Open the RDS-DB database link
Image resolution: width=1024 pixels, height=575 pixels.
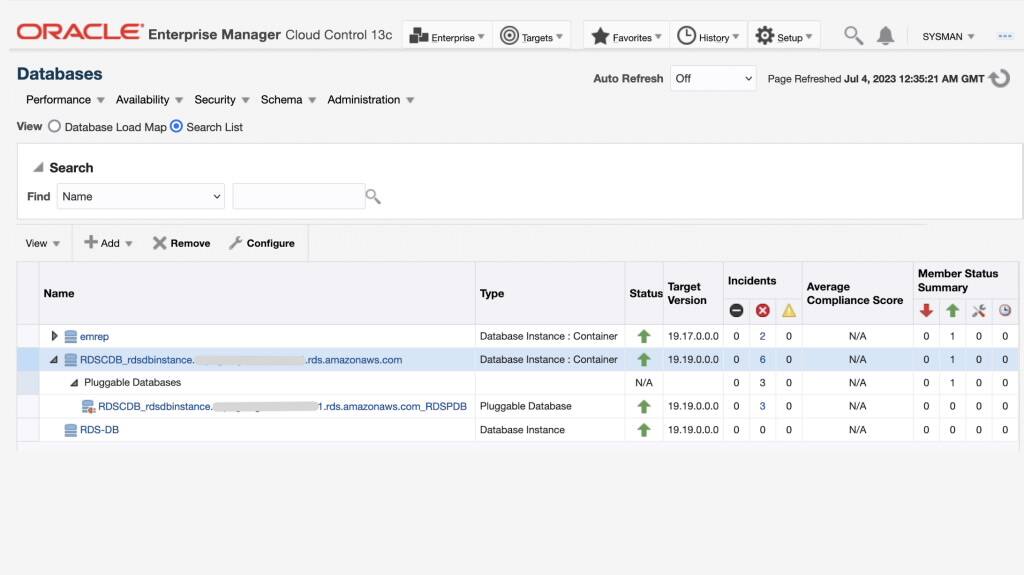point(99,430)
